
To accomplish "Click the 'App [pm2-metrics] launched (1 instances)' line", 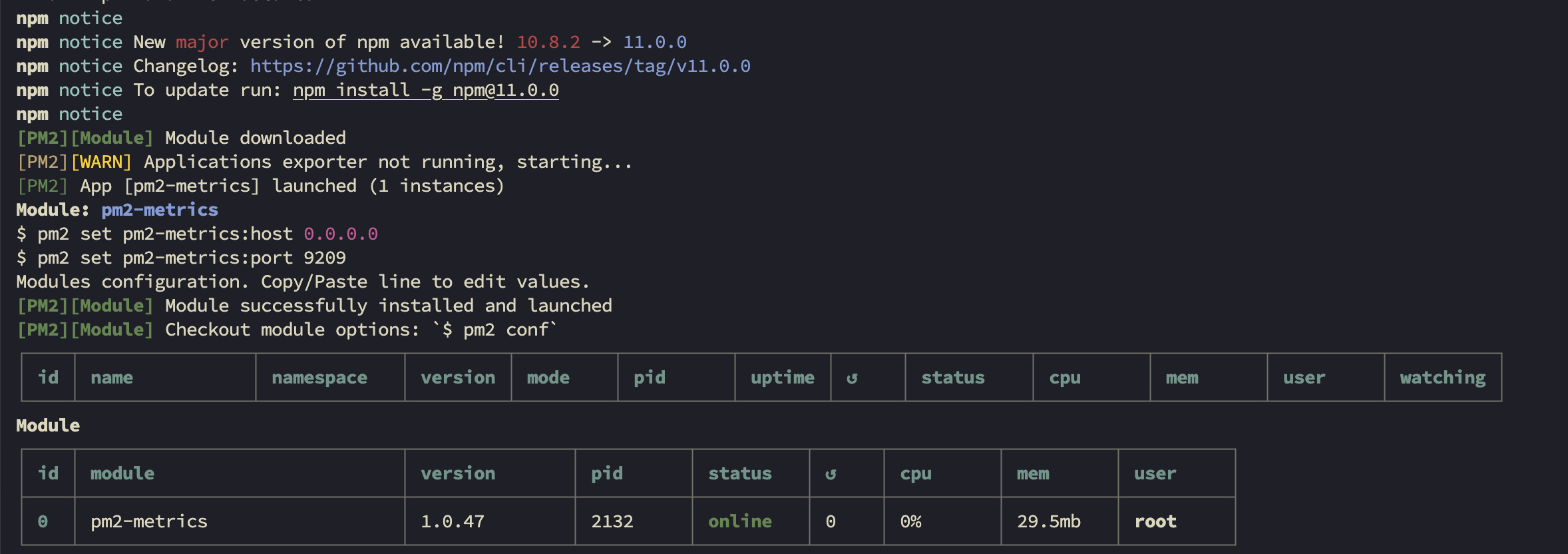I will (x=261, y=186).
